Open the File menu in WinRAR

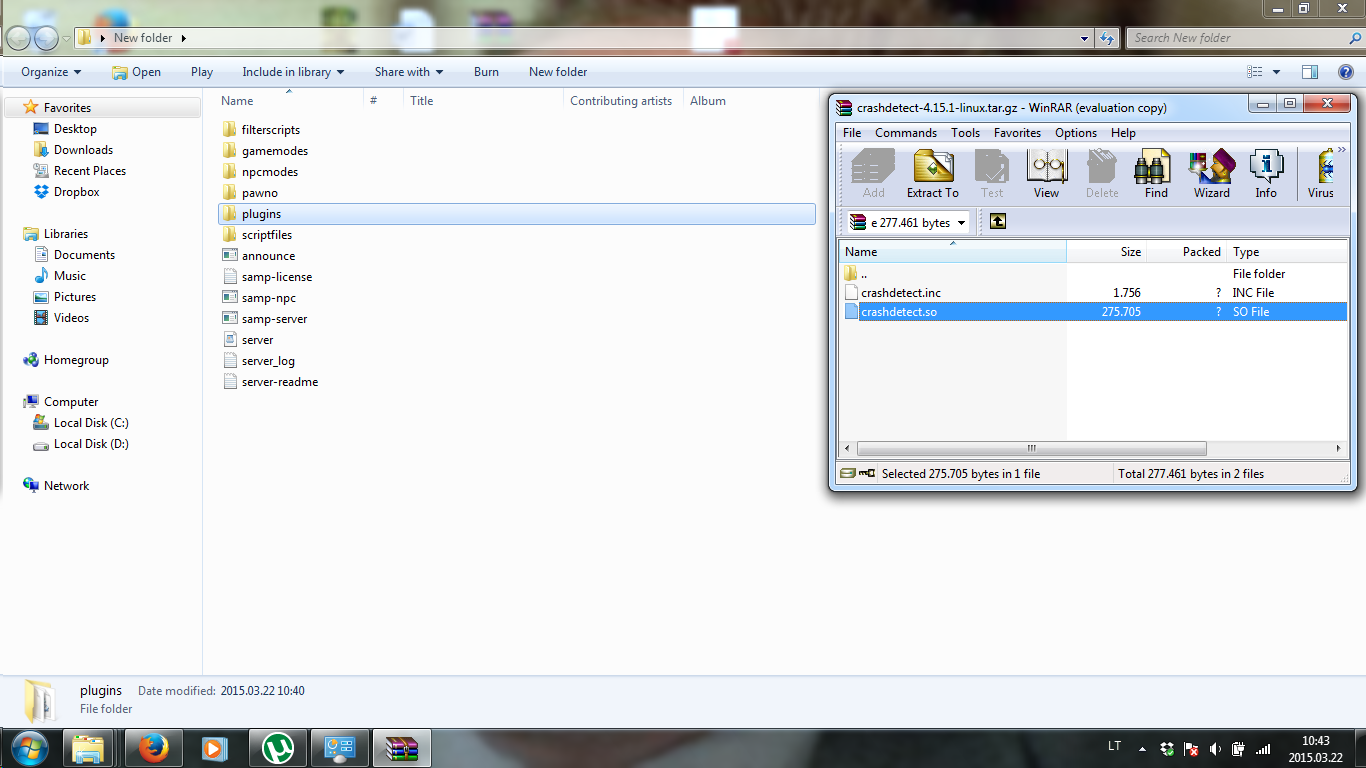point(852,133)
